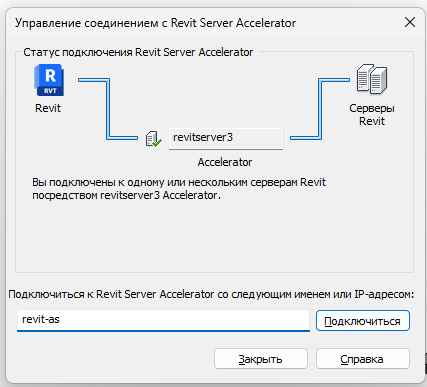Open help with the Справка button
This screenshot has width=427, height=387.
[x=363, y=359]
